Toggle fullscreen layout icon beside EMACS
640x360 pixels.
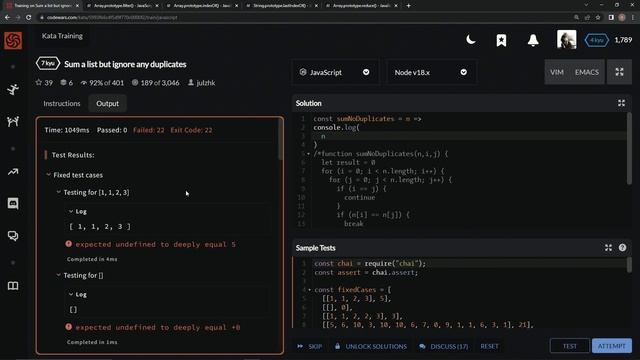(x=619, y=72)
